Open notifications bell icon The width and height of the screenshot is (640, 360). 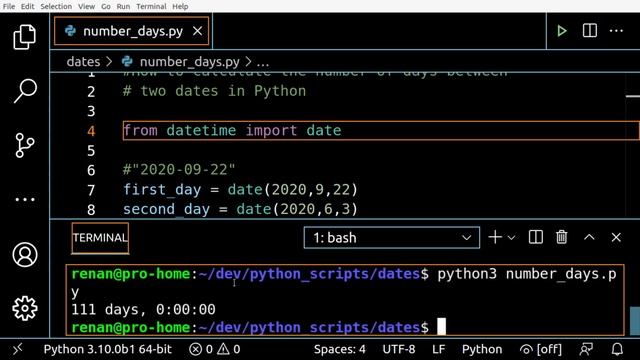coord(617,349)
